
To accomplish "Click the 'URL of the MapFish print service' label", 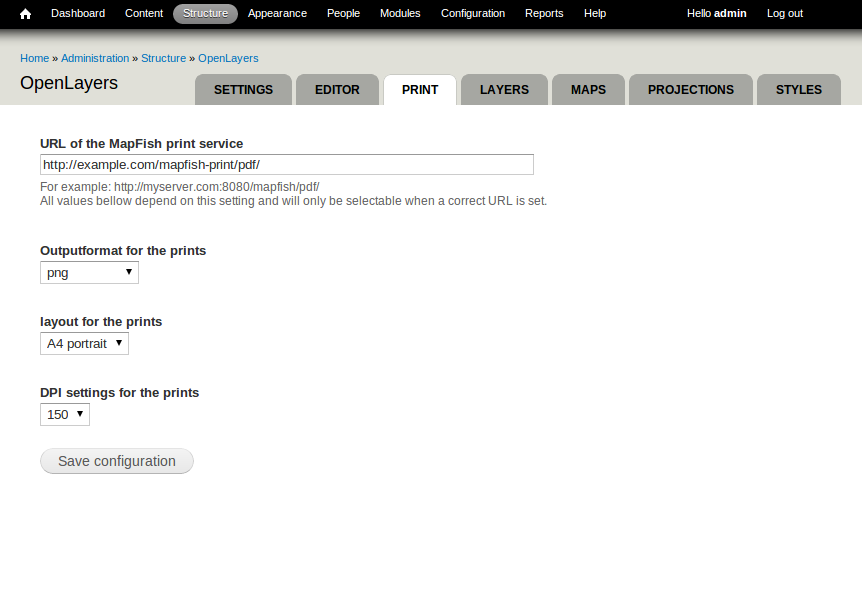I will click(141, 143).
